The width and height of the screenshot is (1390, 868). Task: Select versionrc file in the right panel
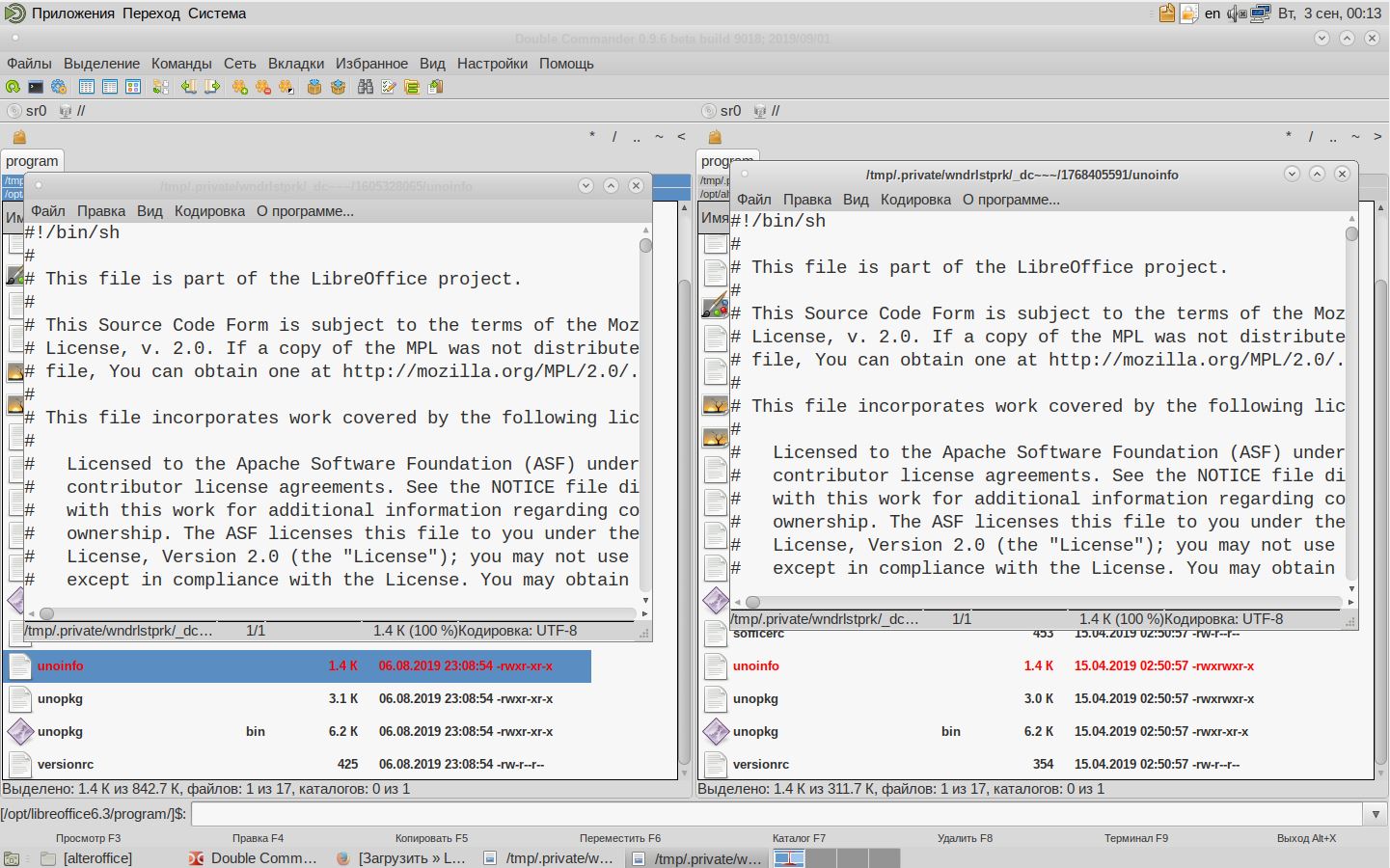tap(760, 764)
